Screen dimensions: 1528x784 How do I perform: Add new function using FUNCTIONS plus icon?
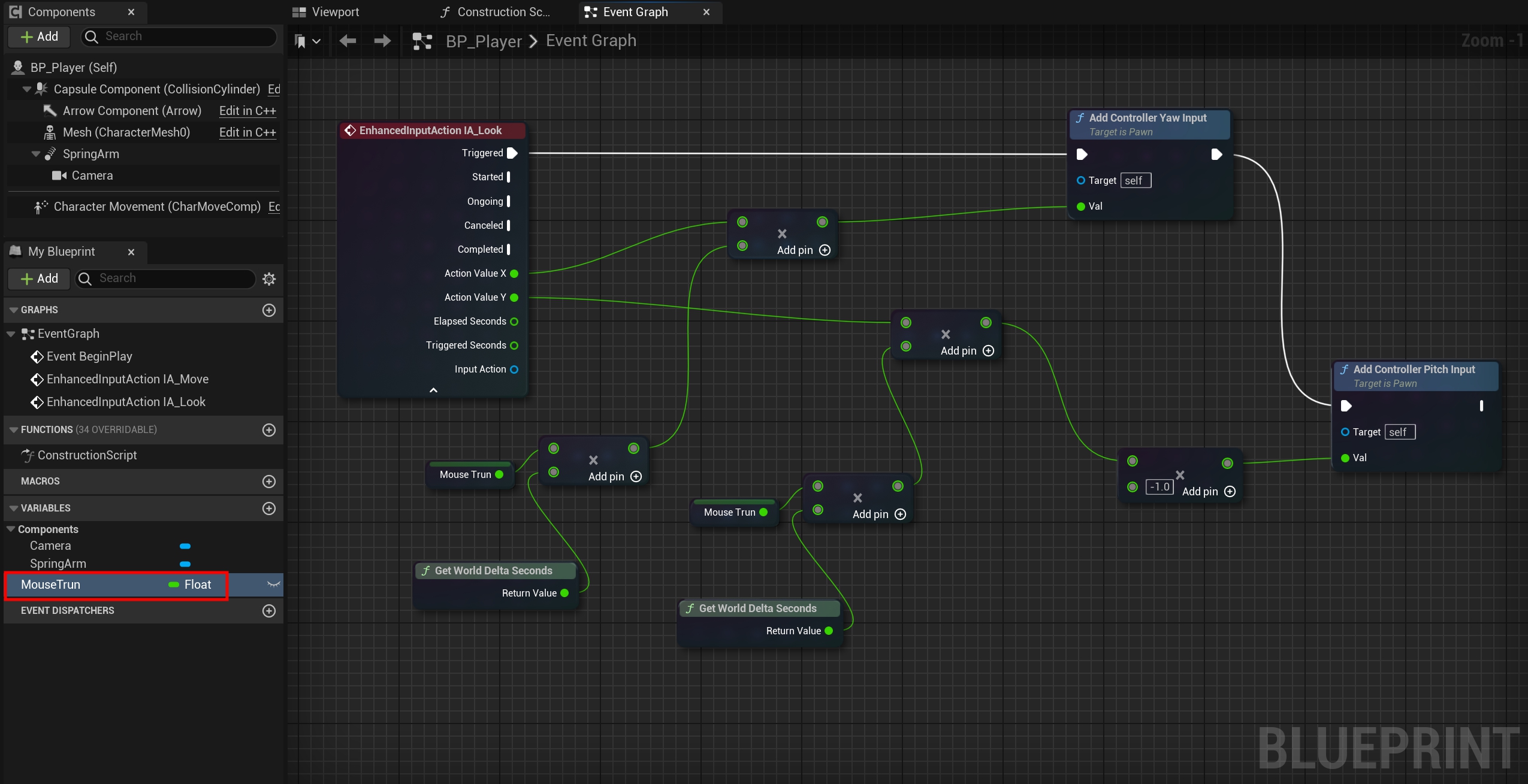click(x=269, y=430)
